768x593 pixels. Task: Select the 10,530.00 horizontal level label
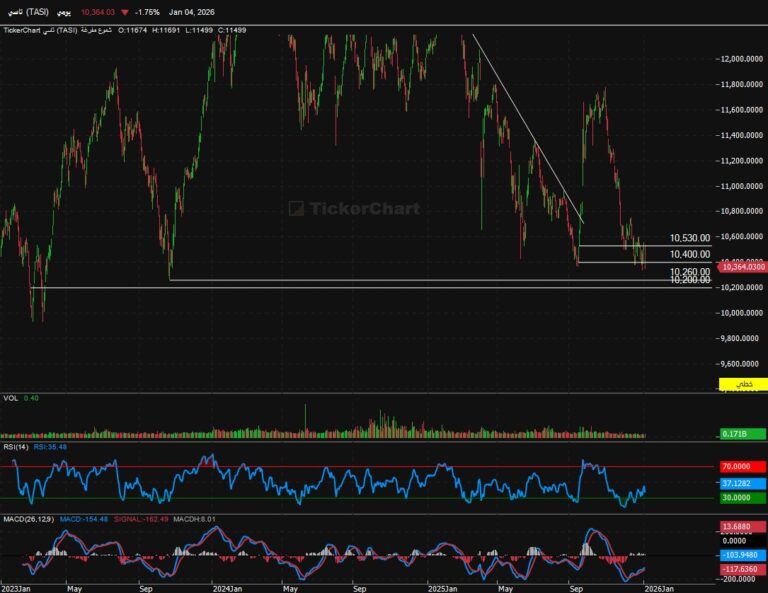(x=690, y=239)
